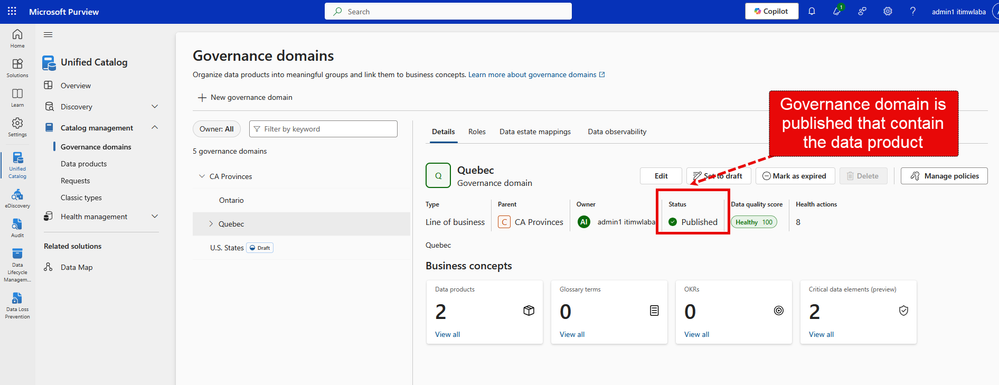
Task: Open eDiscovery icon in left rail
Action: tap(17, 198)
